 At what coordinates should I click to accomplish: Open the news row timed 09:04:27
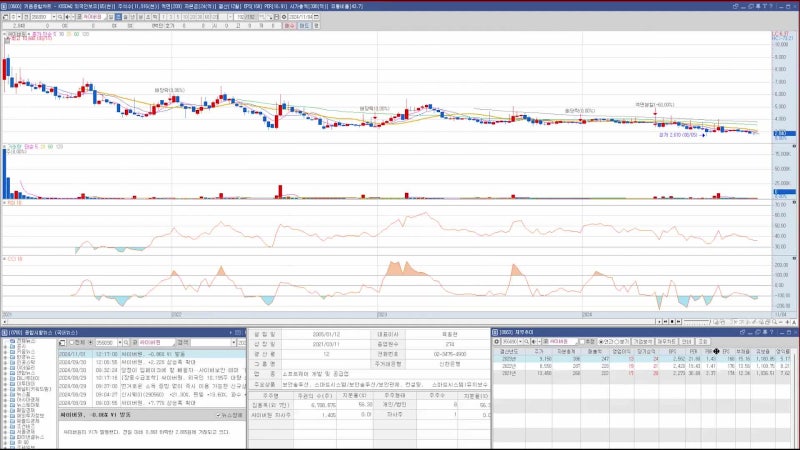[x=152, y=395]
